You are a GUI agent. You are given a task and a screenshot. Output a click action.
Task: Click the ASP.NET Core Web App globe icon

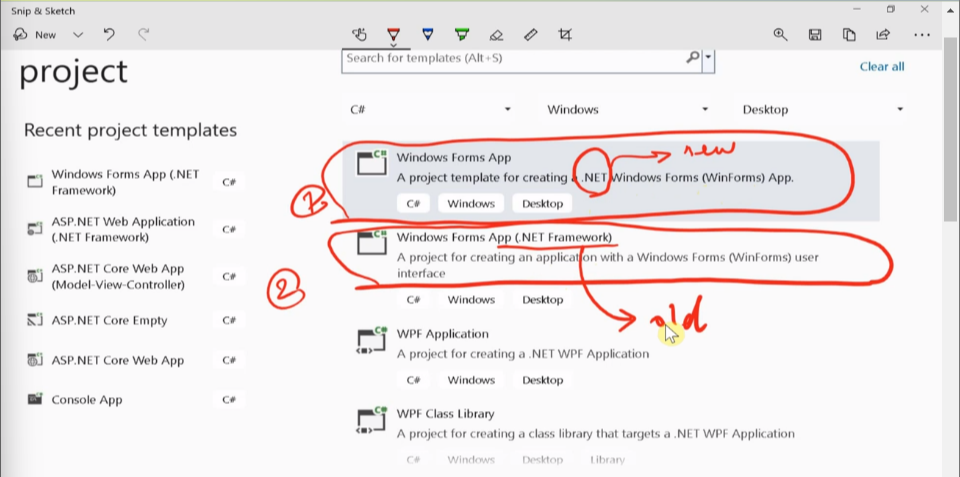(35, 360)
